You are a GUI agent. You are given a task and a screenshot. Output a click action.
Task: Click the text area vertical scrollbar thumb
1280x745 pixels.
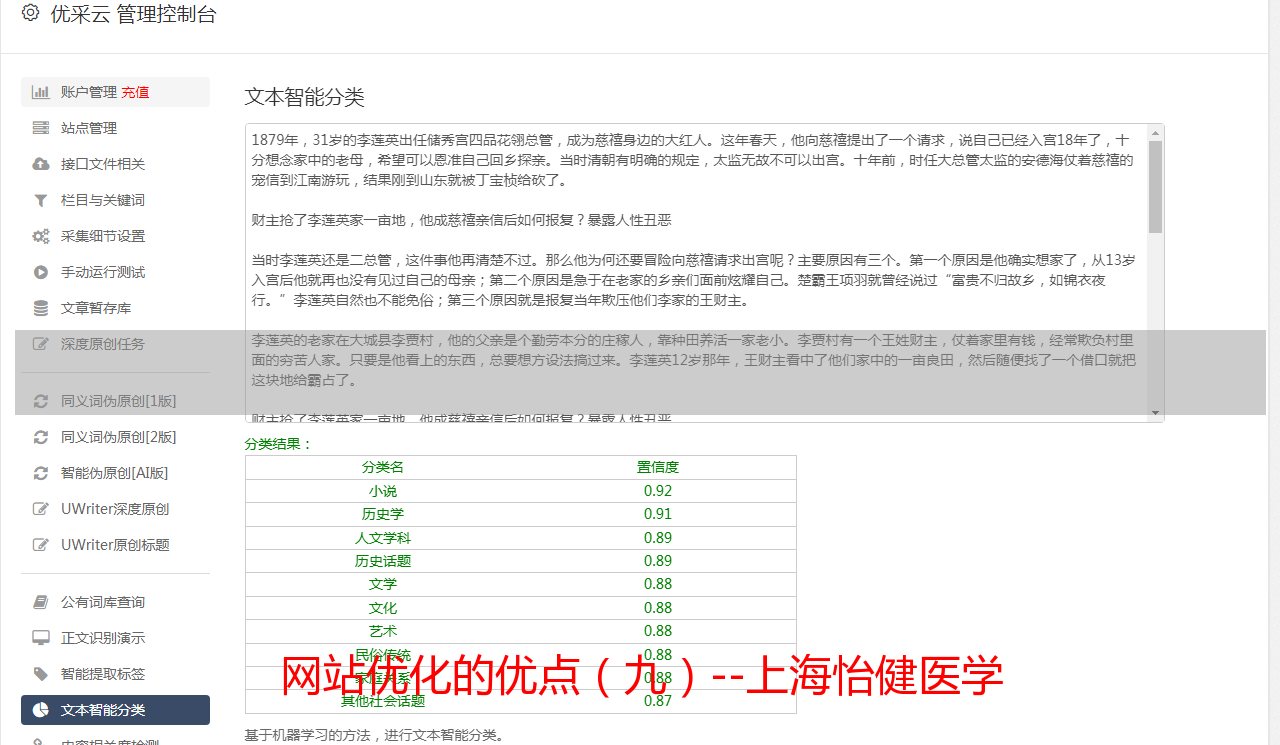[x=1156, y=186]
